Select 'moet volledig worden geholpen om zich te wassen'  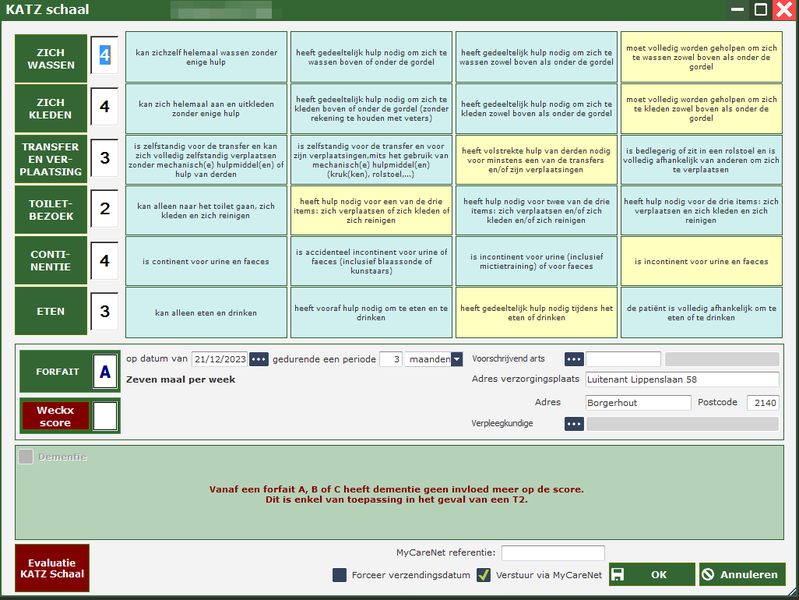pyautogui.click(x=701, y=57)
